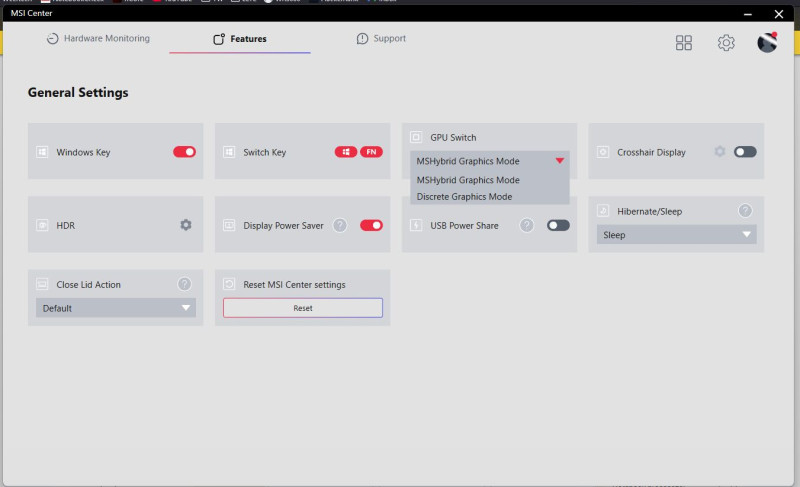The image size is (800, 487).
Task: Click the Display Power Saver card icon
Action: (229, 225)
